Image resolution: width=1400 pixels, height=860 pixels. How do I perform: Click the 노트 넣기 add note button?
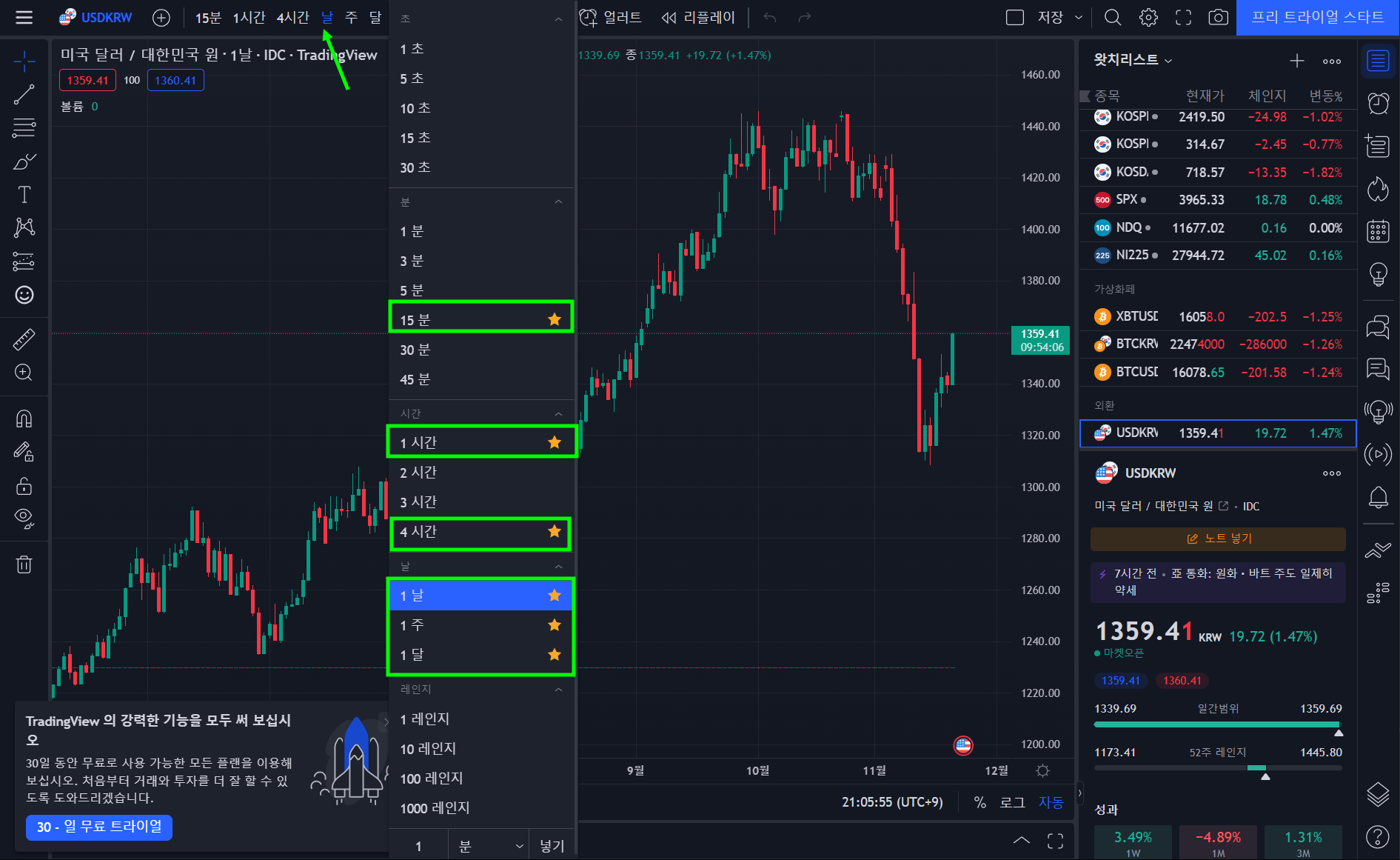tap(1218, 539)
